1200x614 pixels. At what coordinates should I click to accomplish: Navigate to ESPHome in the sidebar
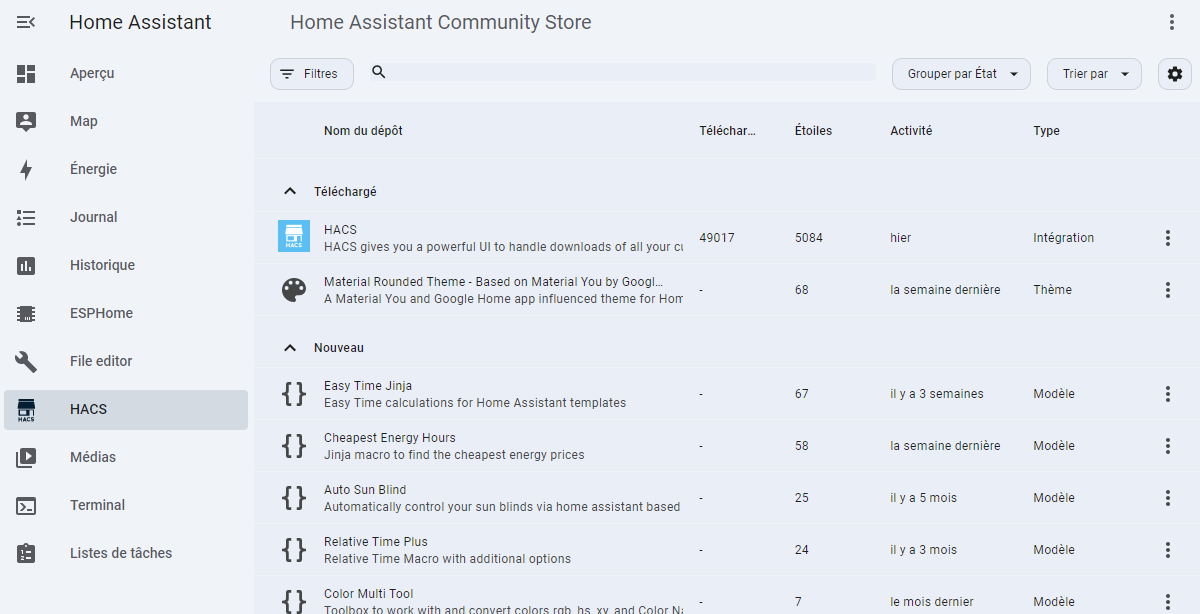[x=126, y=313]
